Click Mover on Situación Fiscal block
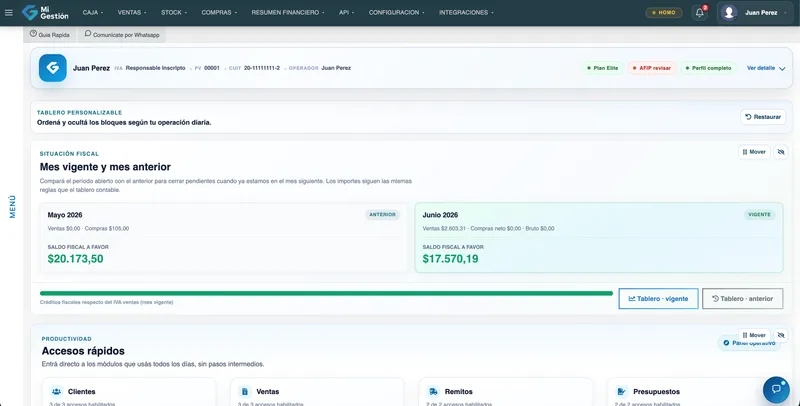The height and width of the screenshot is (406, 800). tap(754, 152)
